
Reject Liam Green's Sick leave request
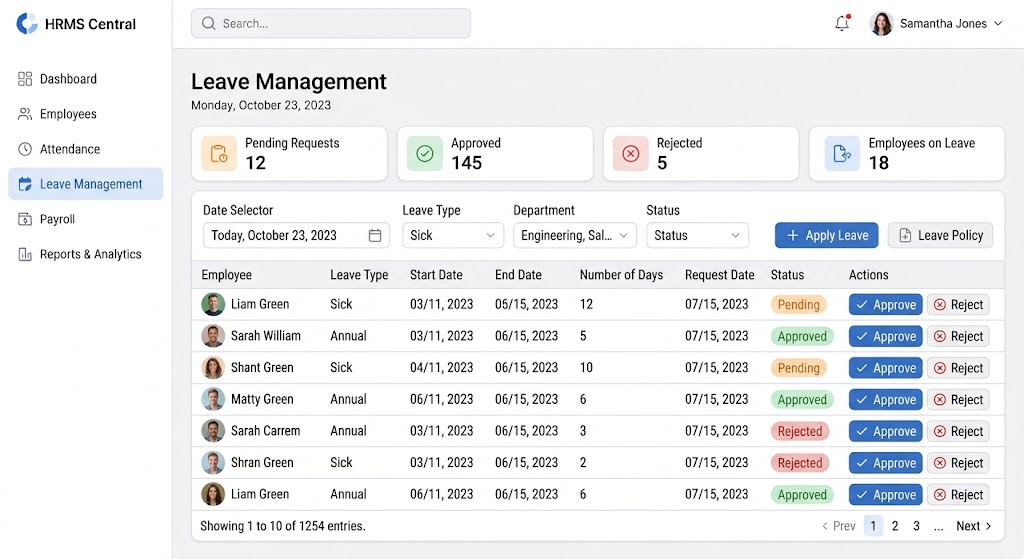[958, 305]
